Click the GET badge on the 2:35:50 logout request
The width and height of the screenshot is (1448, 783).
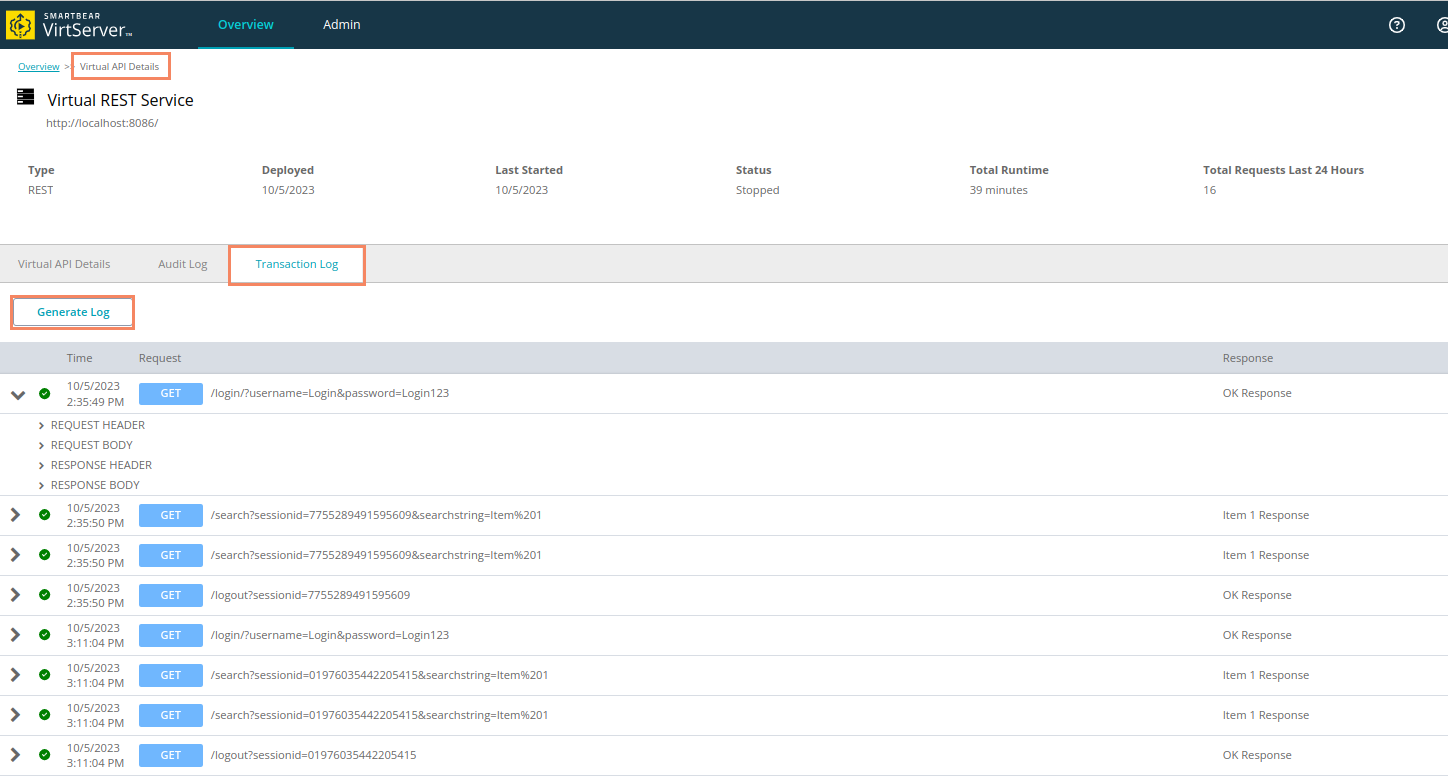(x=170, y=595)
